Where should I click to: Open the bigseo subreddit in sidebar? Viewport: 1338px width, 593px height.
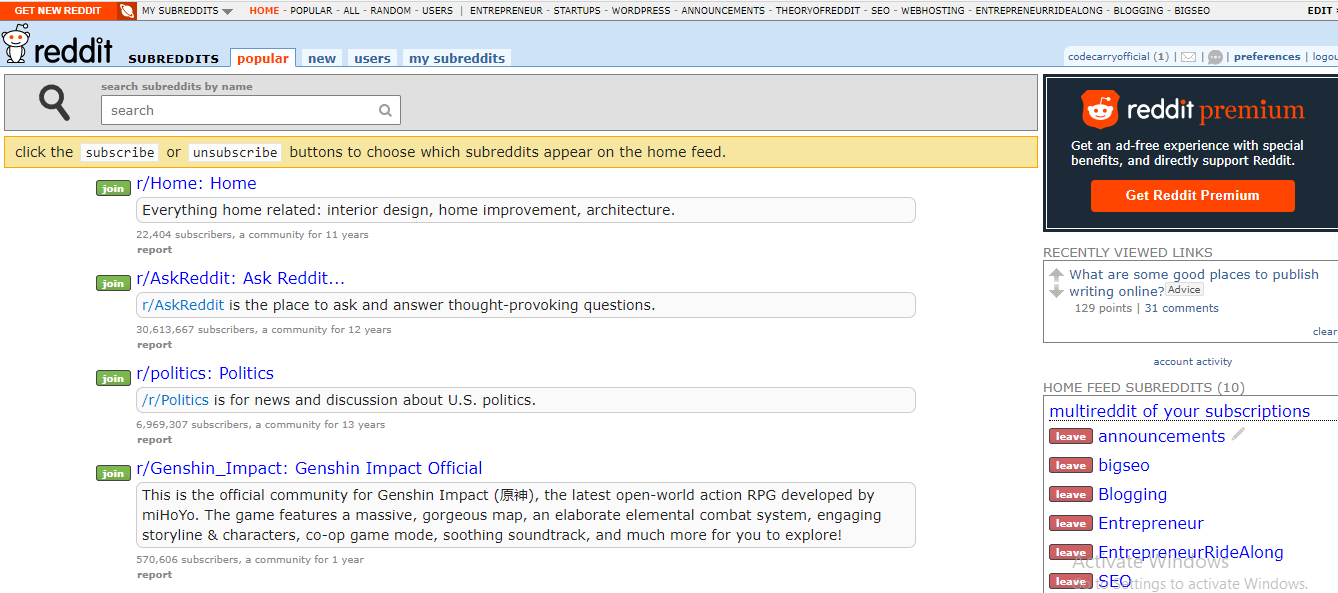coord(1124,465)
